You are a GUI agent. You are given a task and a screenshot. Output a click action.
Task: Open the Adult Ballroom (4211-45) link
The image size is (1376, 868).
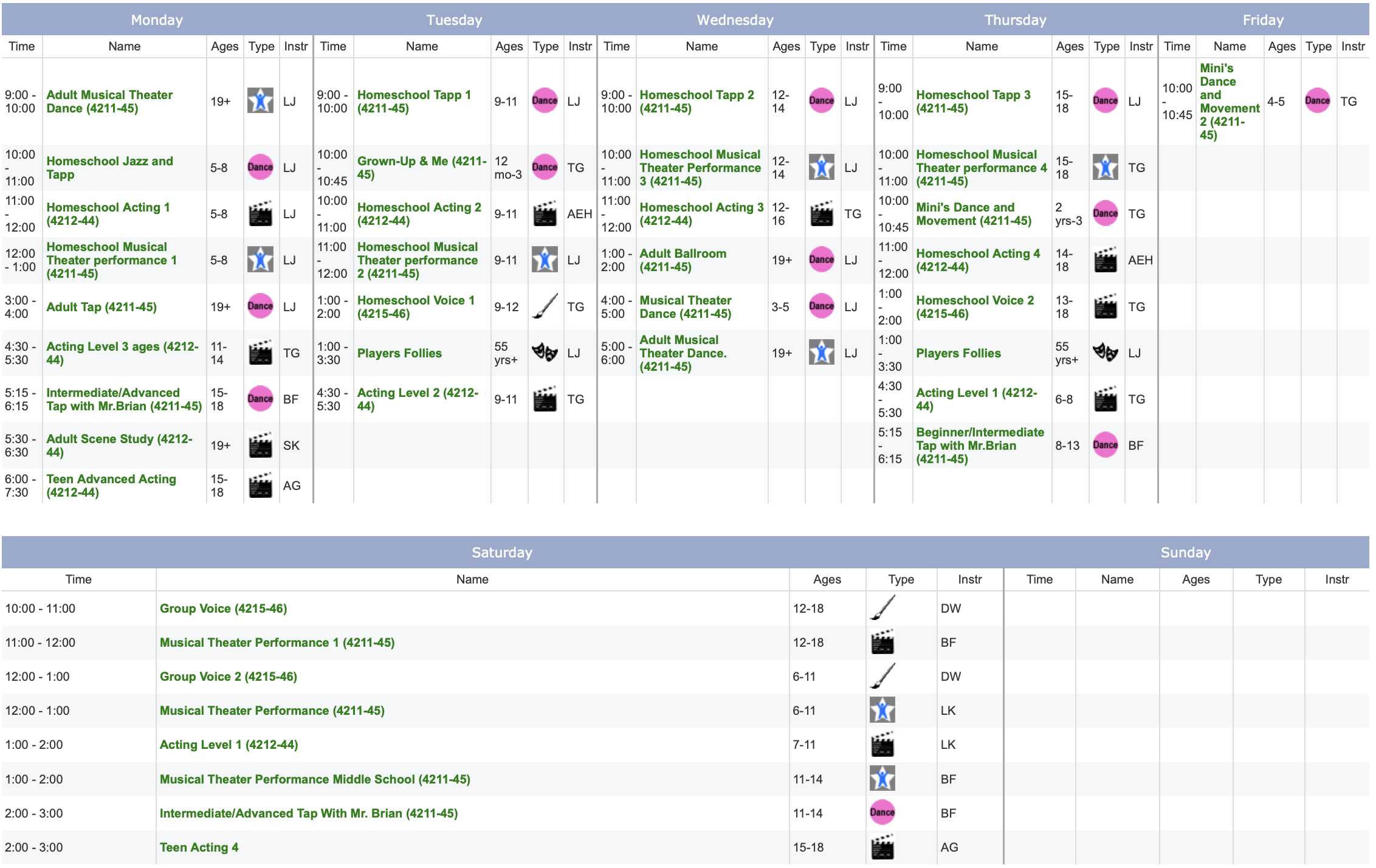(x=683, y=260)
